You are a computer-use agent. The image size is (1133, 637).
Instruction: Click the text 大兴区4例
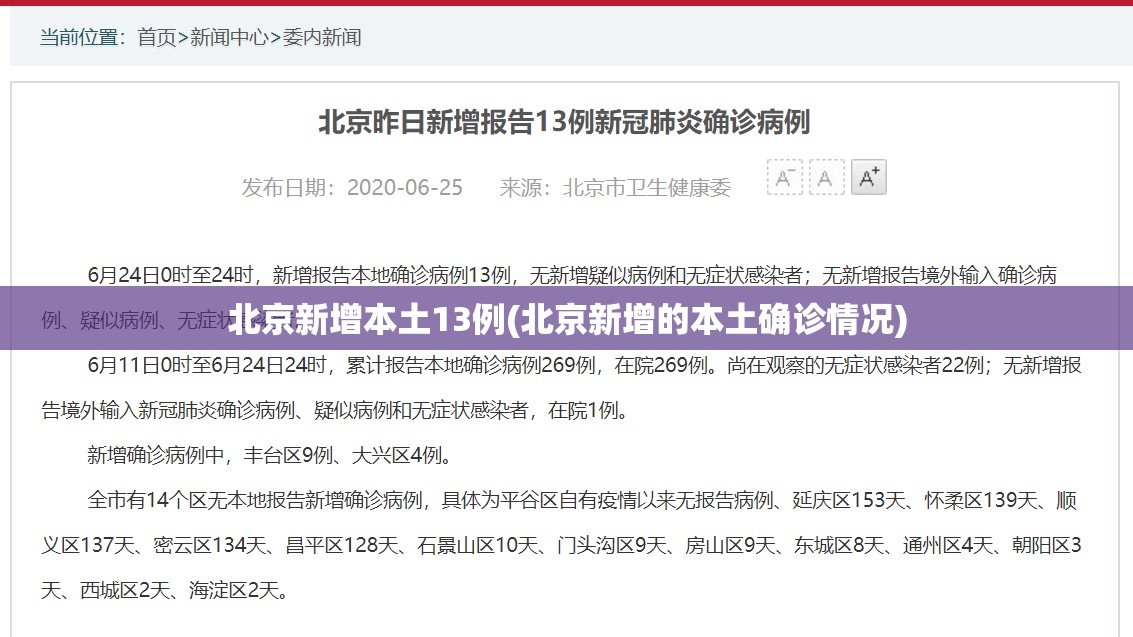click(x=397, y=455)
